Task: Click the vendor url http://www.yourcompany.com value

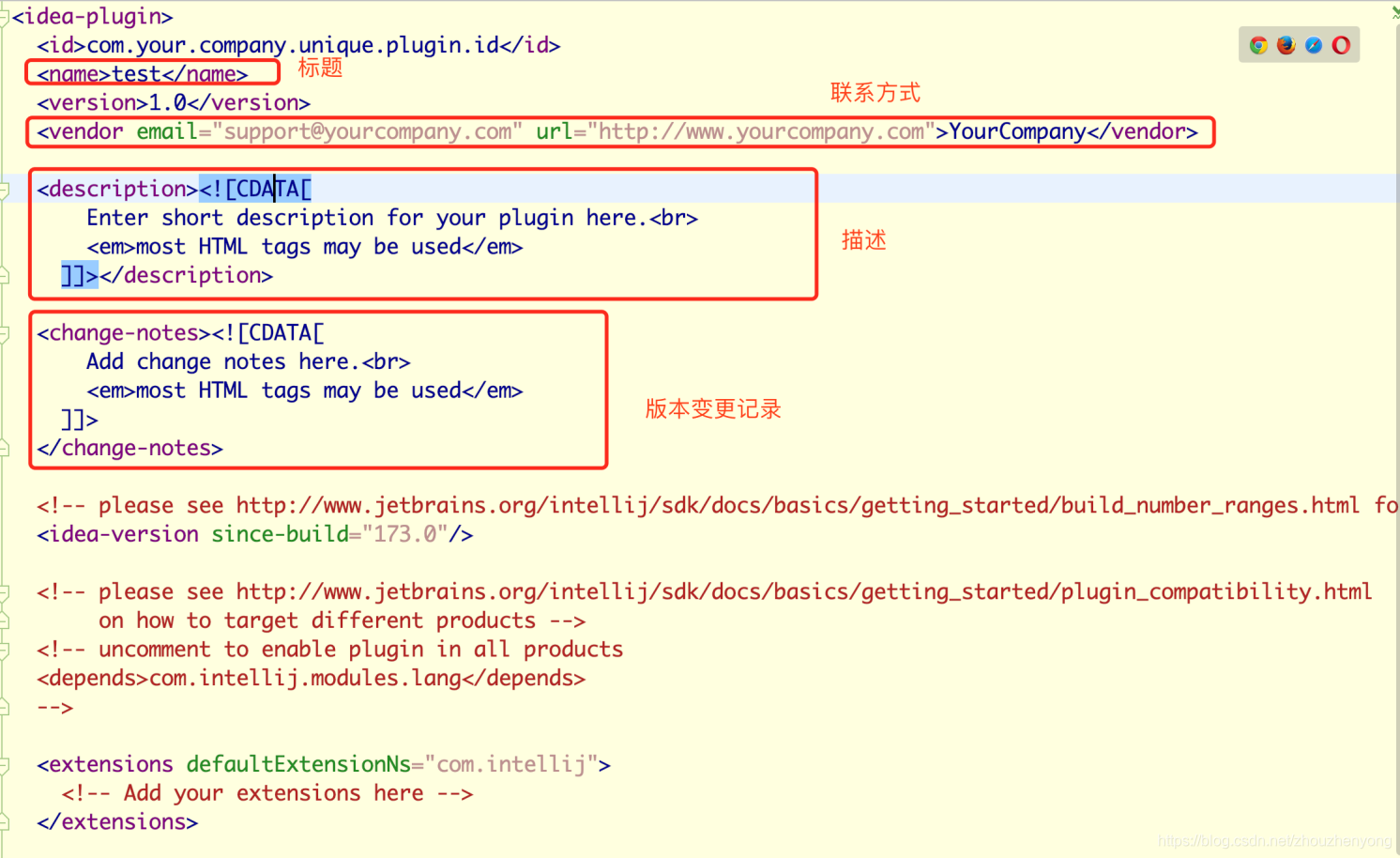Action: 761,131
